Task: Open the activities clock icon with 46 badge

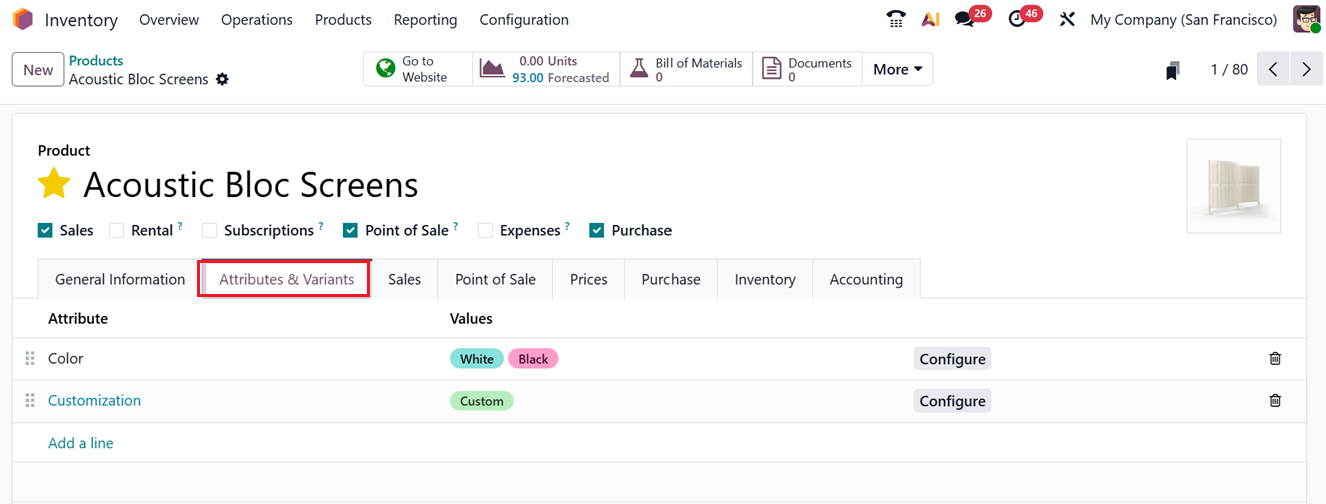Action: (x=1017, y=19)
